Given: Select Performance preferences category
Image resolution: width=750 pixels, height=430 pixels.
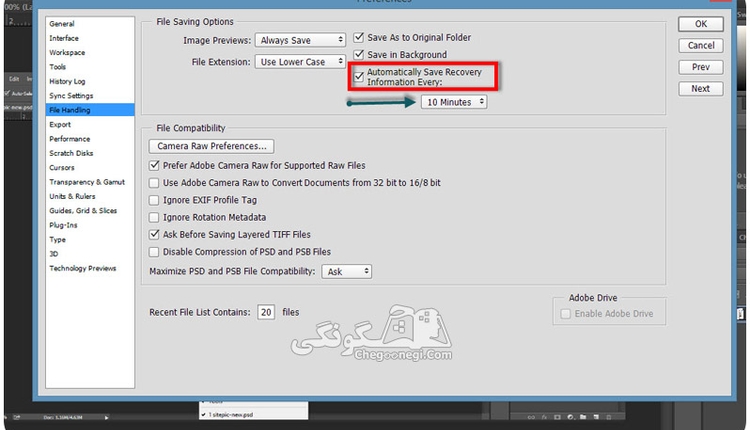Looking at the screenshot, I should pos(69,138).
